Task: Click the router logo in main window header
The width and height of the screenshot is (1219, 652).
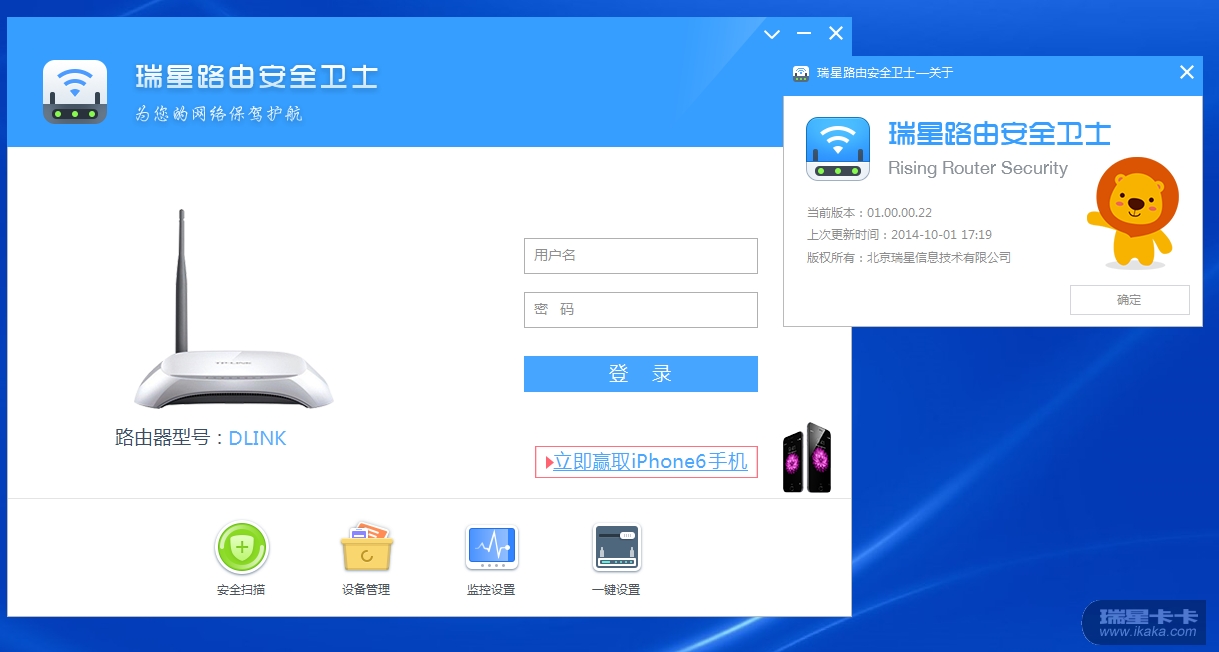Action: point(75,92)
